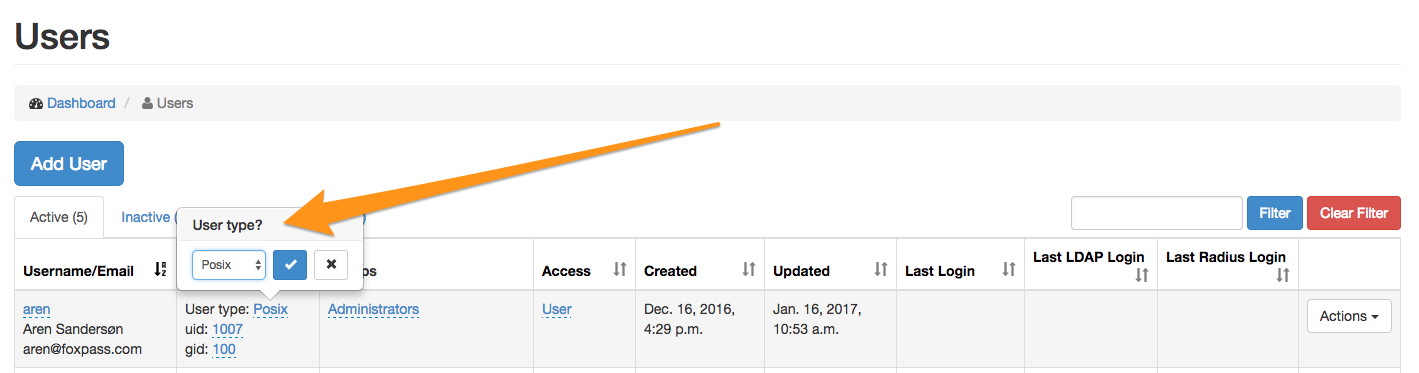1419x373 pixels.
Task: Go to Dashboard breadcrumb link
Action: (81, 103)
